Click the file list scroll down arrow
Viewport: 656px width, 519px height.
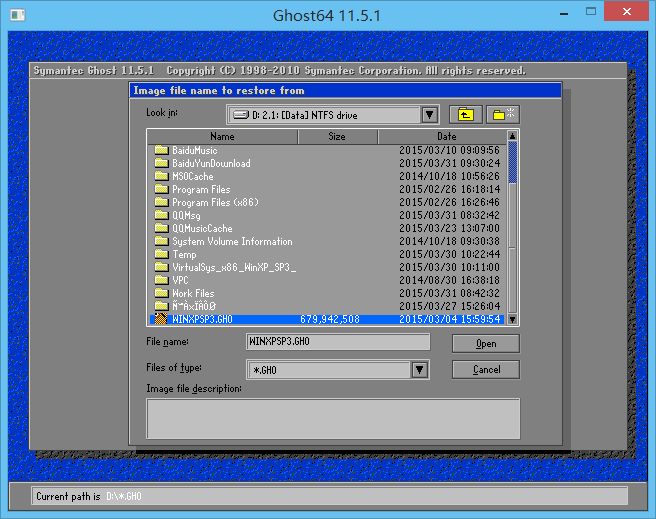(x=513, y=319)
